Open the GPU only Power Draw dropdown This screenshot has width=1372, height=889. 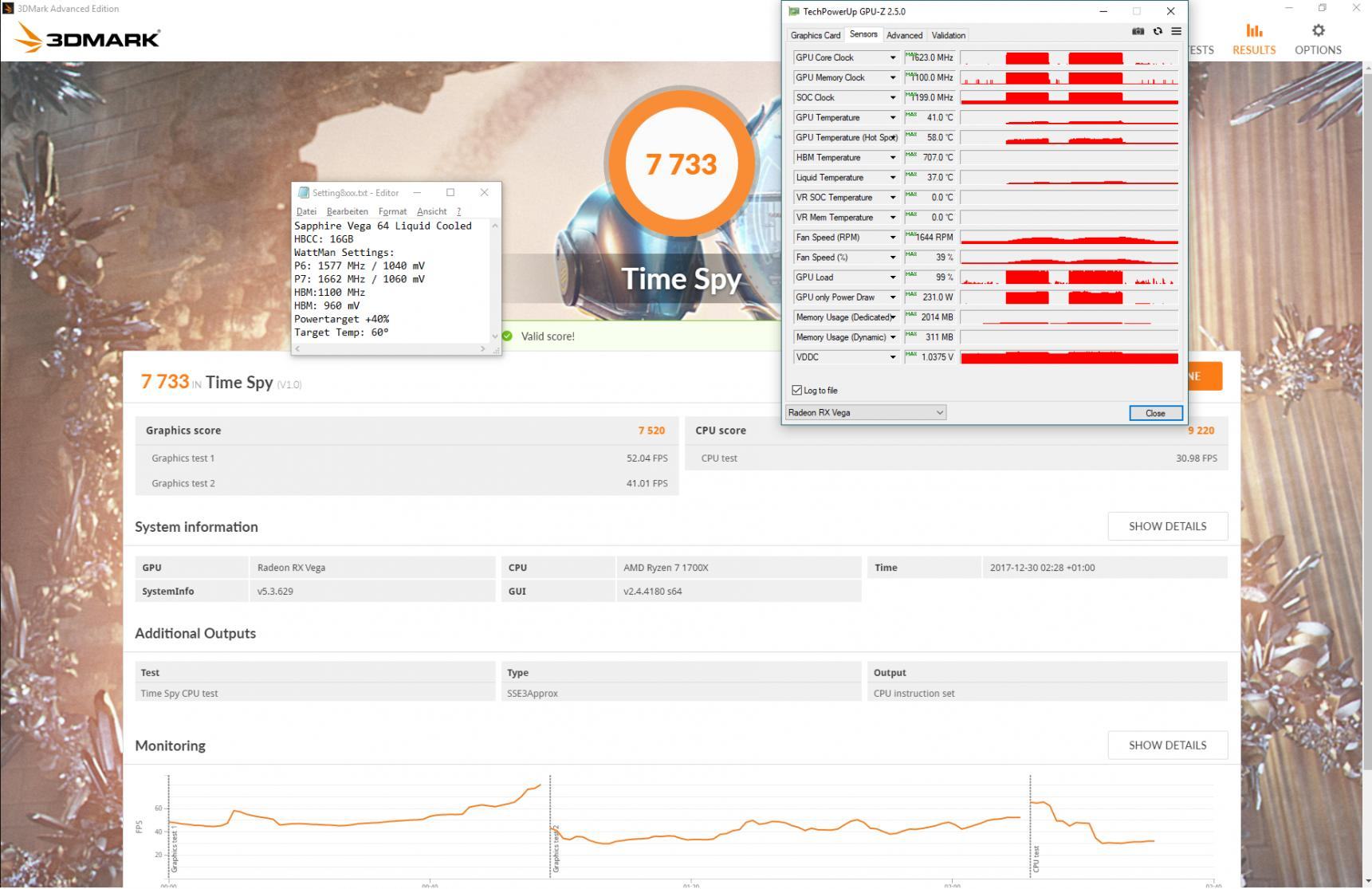coord(892,297)
